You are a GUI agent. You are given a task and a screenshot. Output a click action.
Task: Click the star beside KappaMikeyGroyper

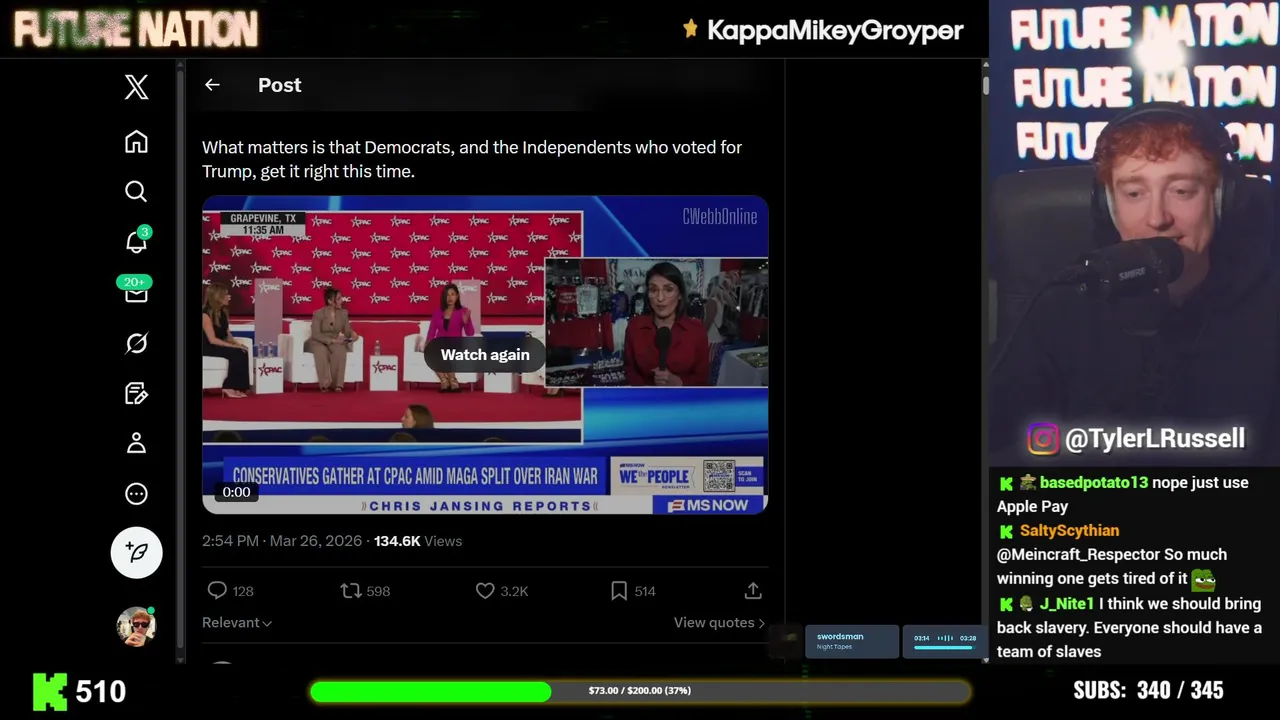pyautogui.click(x=690, y=29)
